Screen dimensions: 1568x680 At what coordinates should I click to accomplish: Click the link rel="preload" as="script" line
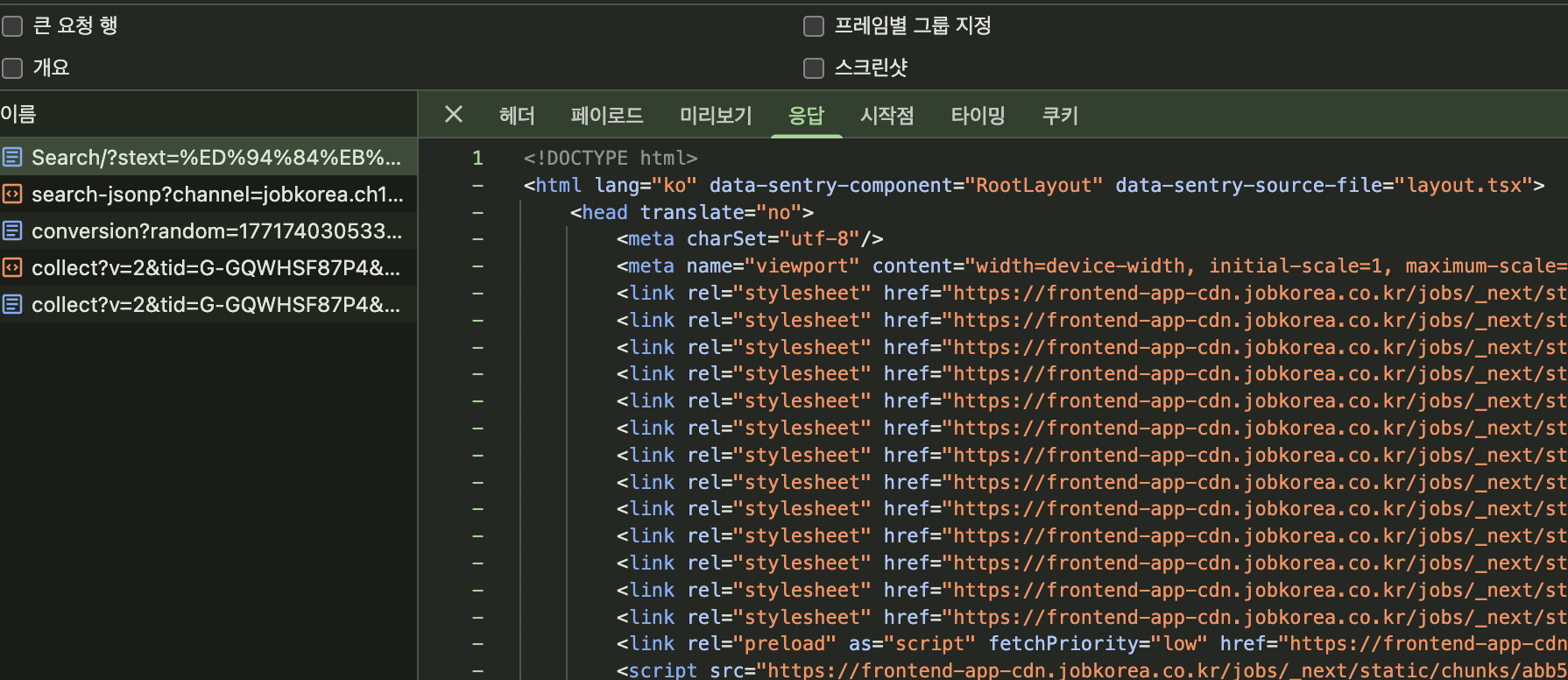(x=1091, y=644)
